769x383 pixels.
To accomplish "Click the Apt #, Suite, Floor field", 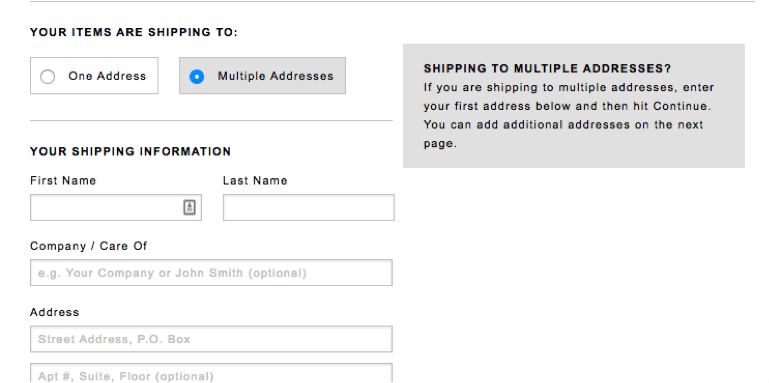I will 211,373.
